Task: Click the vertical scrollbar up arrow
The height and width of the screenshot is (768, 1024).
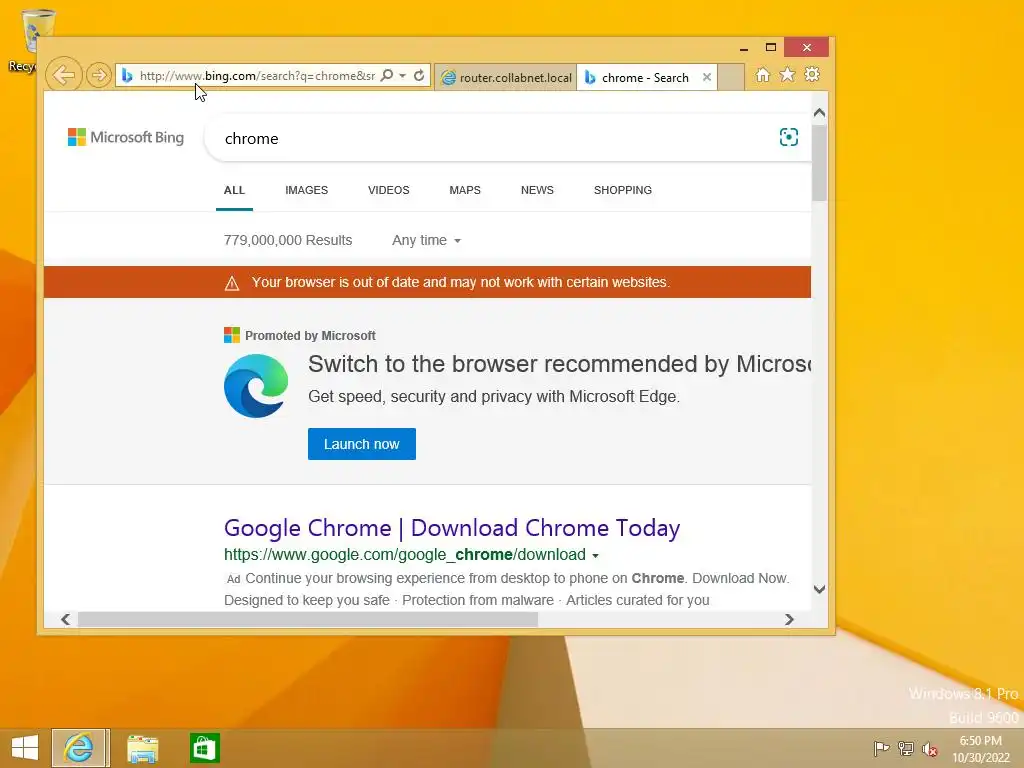Action: click(x=820, y=112)
